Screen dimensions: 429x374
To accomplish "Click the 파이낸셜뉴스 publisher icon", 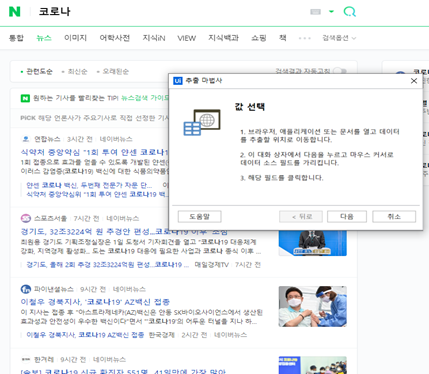I will point(26,289).
